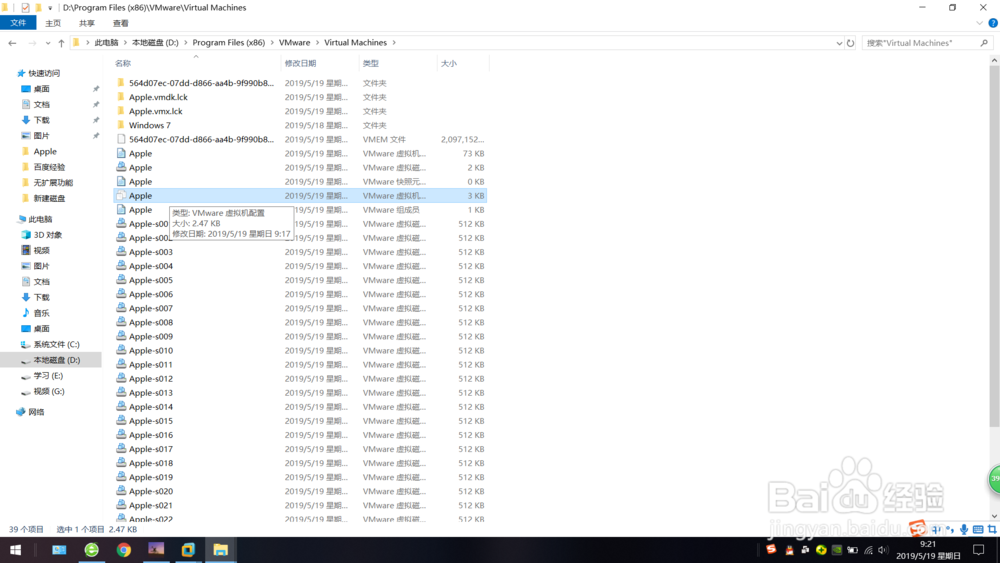Open 桌面 under quick access

click(41, 89)
